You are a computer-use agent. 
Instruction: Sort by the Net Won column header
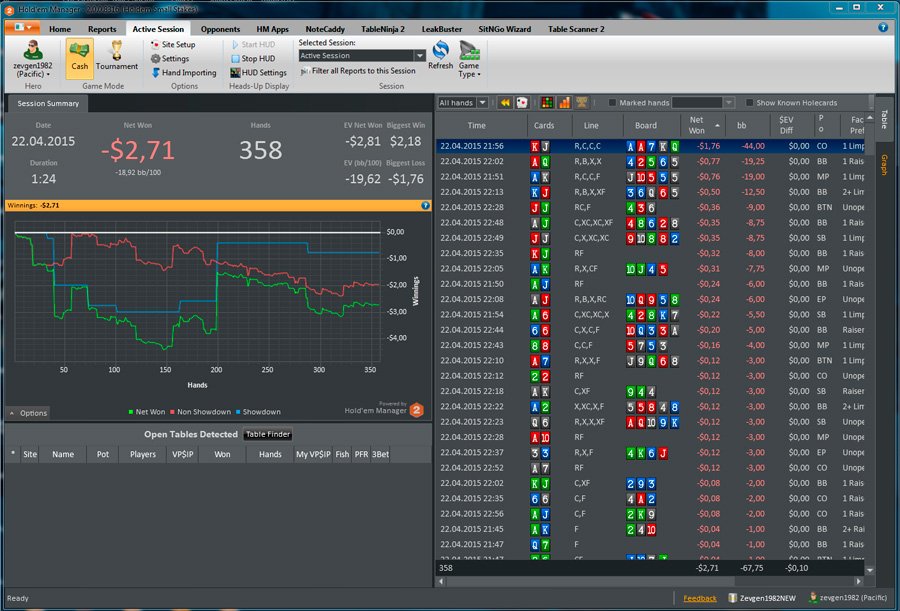[696, 125]
